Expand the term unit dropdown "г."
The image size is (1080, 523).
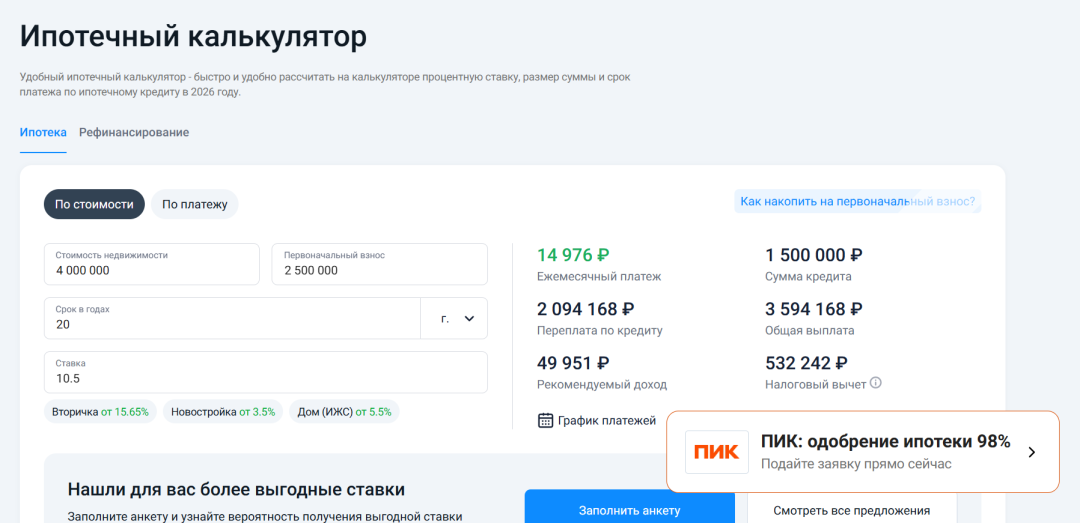point(454,318)
